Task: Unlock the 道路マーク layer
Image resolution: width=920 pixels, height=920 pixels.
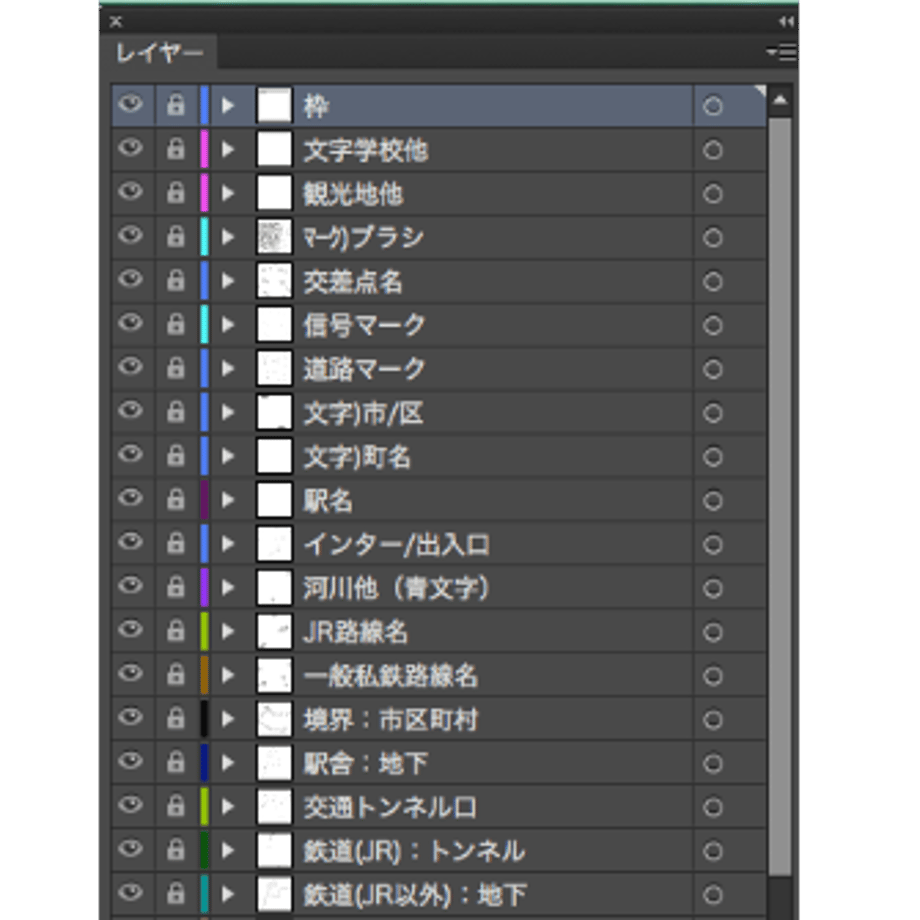Action: 175,368
